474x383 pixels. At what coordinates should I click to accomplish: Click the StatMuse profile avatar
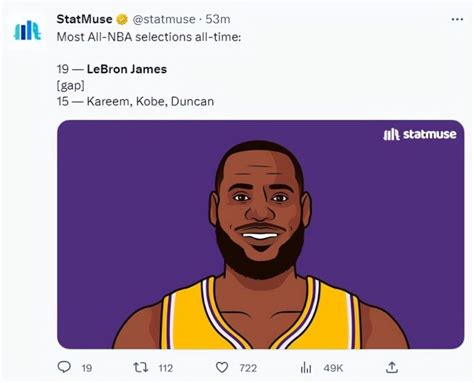coord(27,31)
